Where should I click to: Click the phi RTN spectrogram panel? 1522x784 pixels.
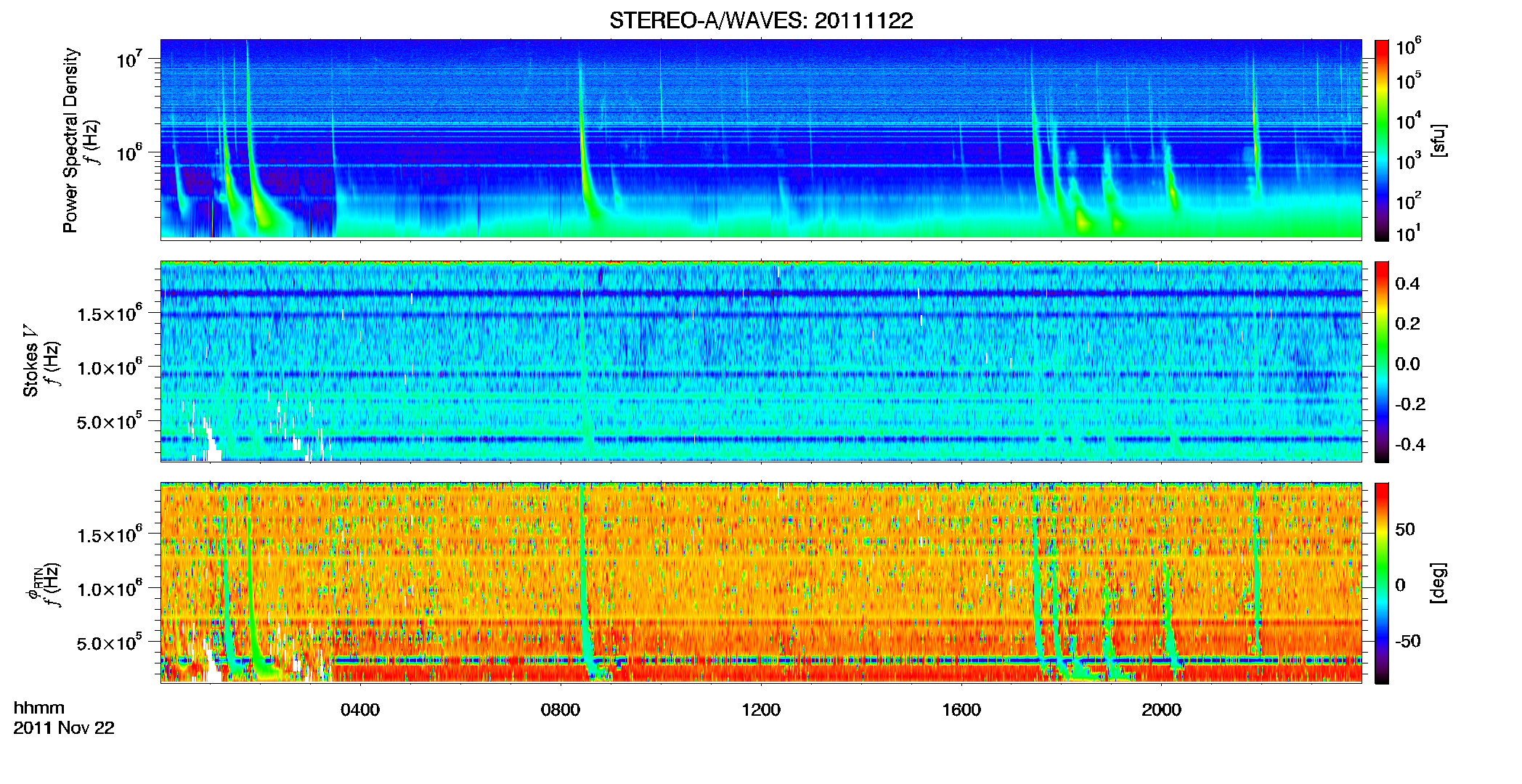[x=761, y=583]
